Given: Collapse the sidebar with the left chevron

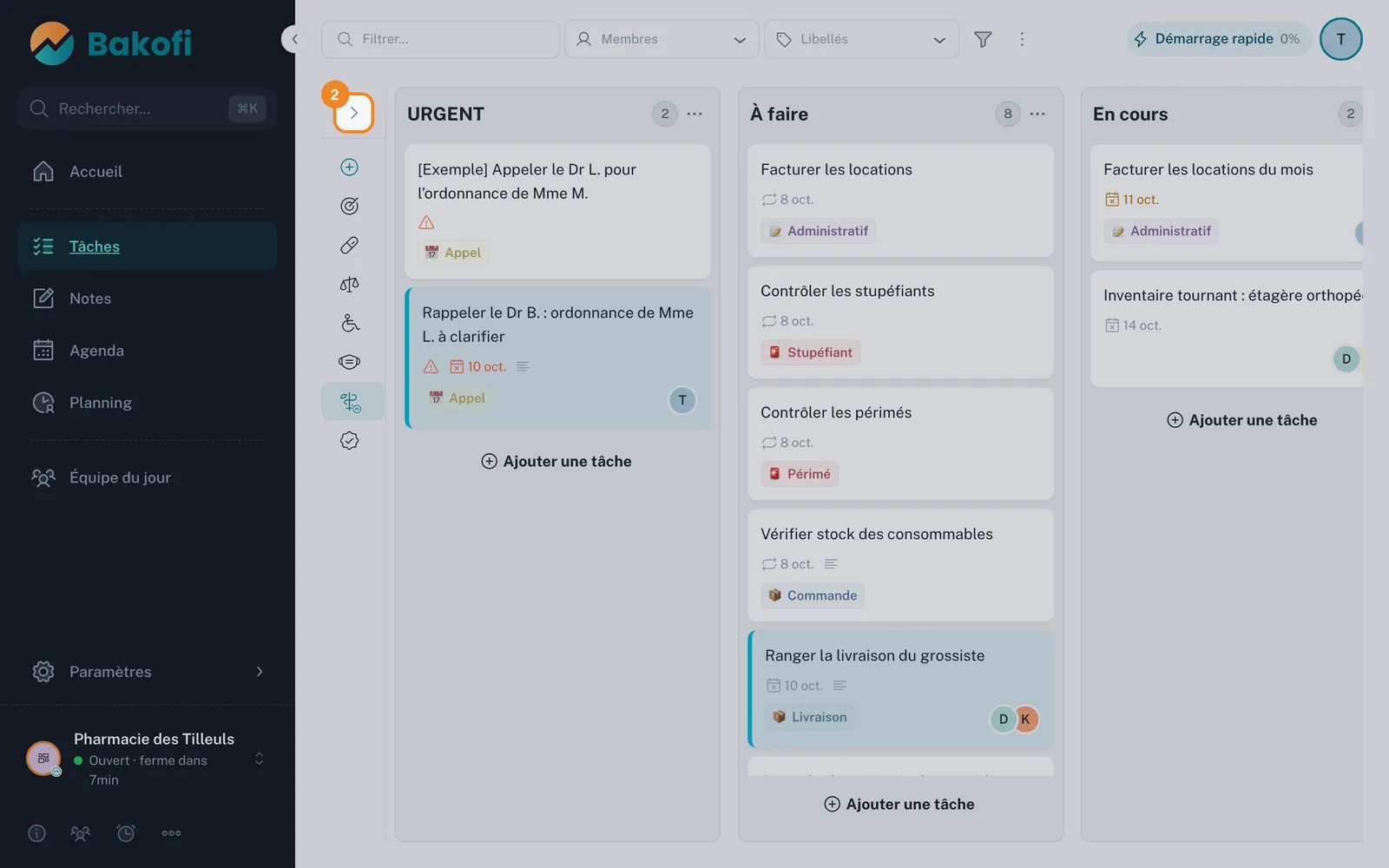Looking at the screenshot, I should pyautogui.click(x=295, y=39).
